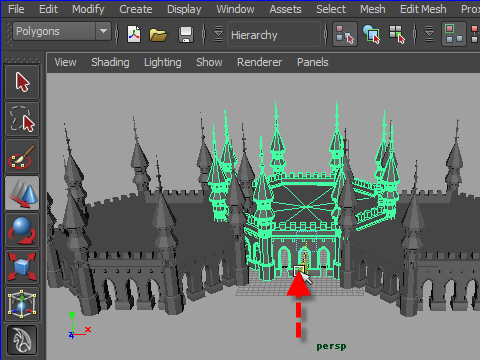Save the scene with floppy icon
Image resolution: width=480 pixels, height=360 pixels.
tap(186, 34)
